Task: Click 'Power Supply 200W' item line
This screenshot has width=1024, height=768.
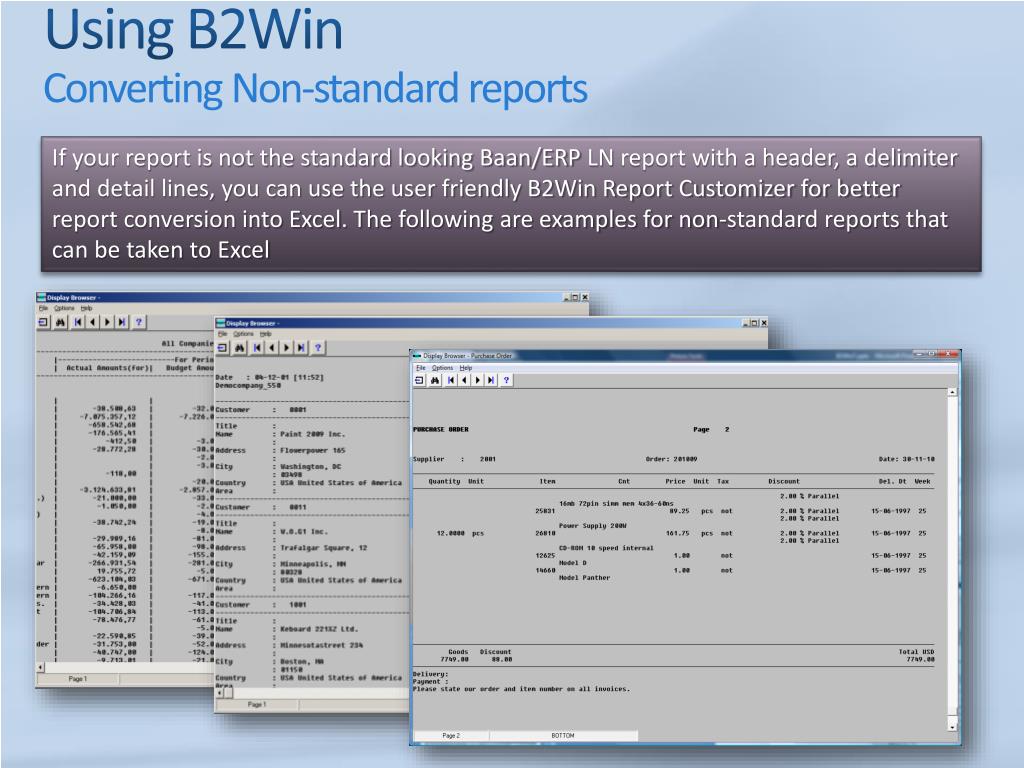Action: pyautogui.click(x=593, y=526)
